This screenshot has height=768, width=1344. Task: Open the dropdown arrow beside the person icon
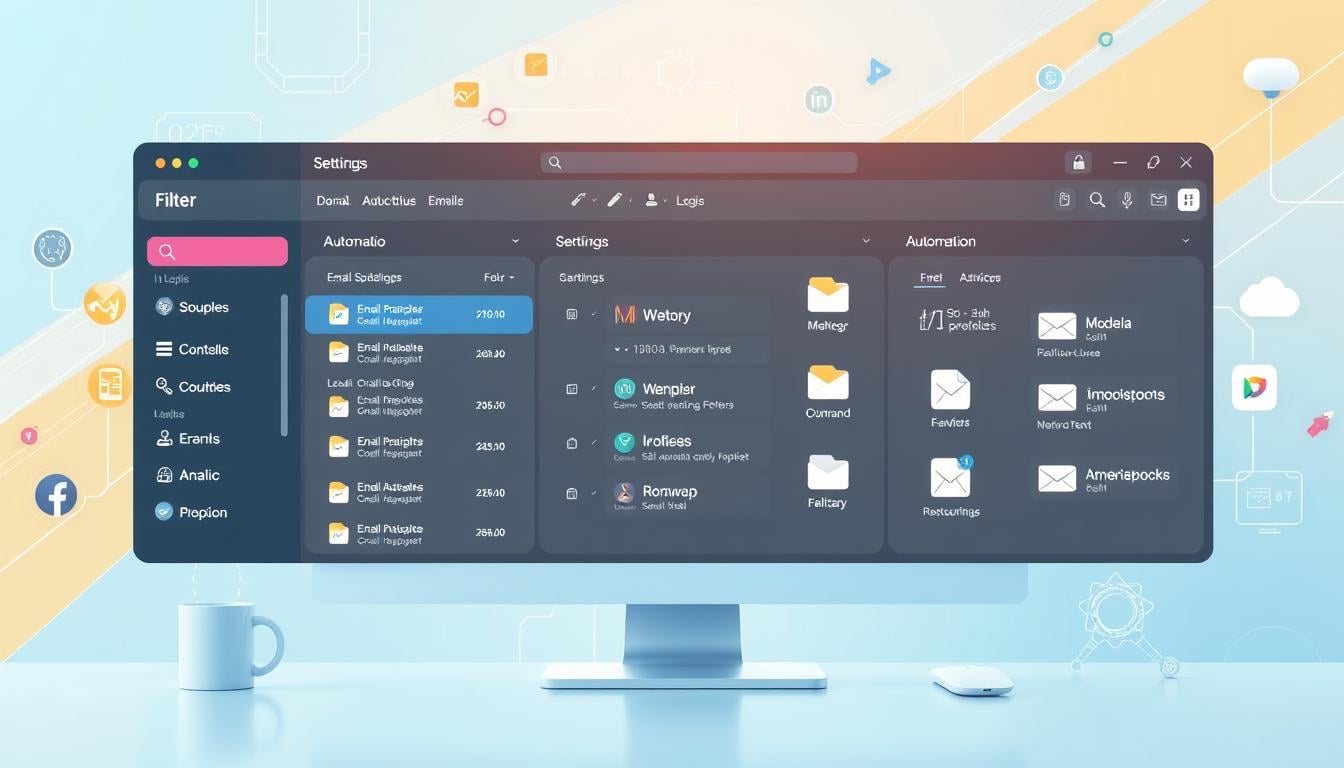point(665,200)
